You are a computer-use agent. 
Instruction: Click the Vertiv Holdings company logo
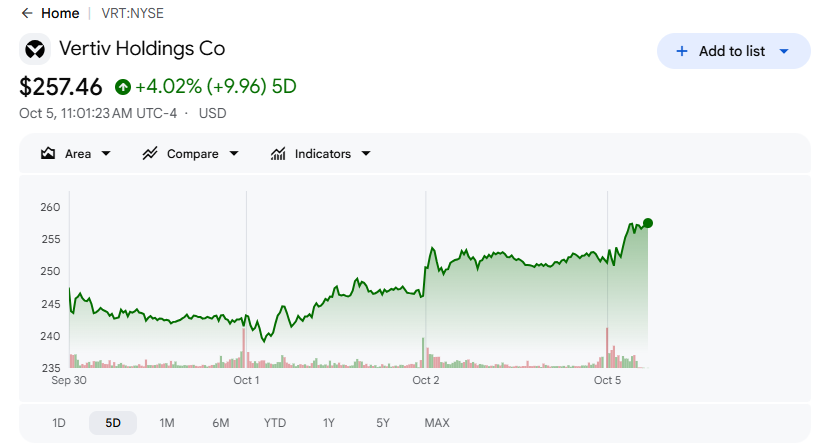point(35,49)
